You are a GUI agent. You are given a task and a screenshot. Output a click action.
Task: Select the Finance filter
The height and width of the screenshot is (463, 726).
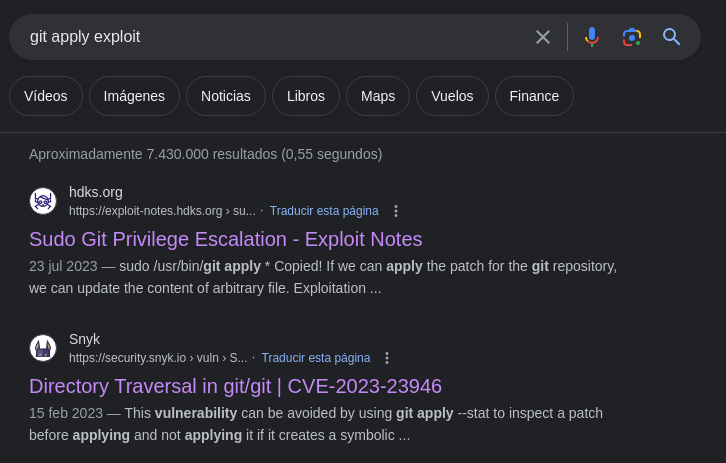(x=534, y=96)
